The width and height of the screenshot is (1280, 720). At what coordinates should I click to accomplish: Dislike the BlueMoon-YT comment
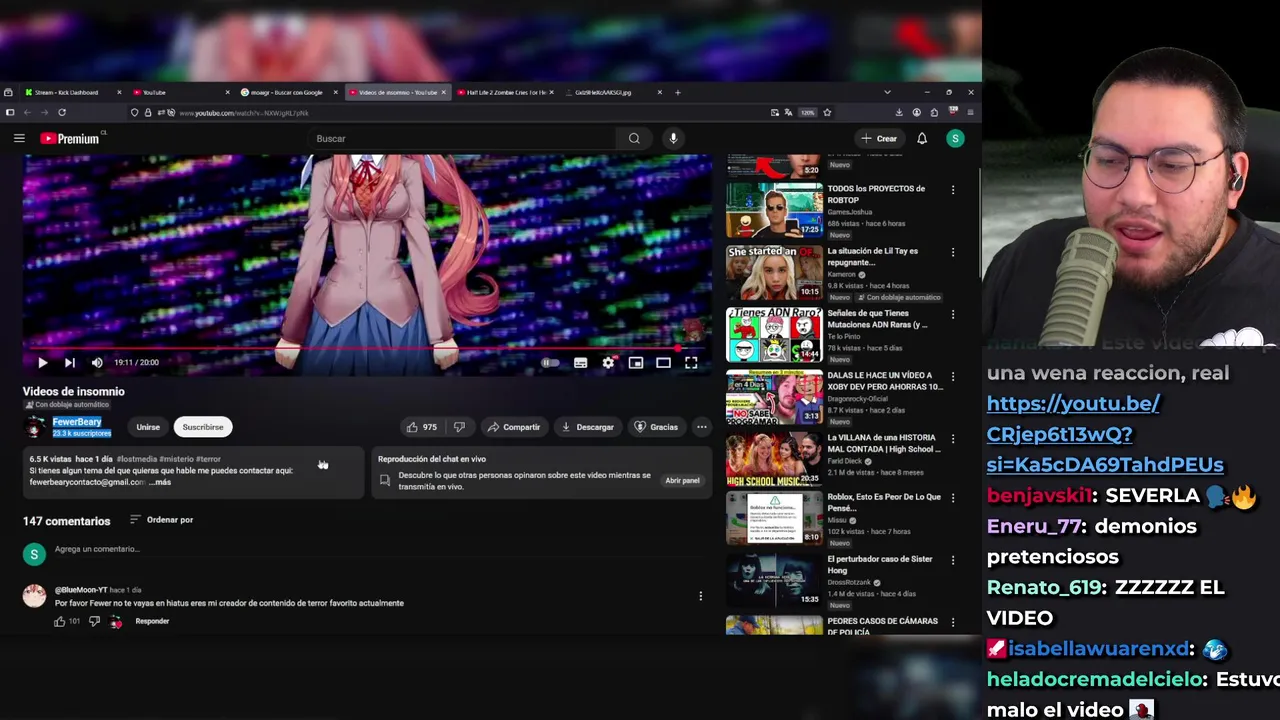(94, 621)
